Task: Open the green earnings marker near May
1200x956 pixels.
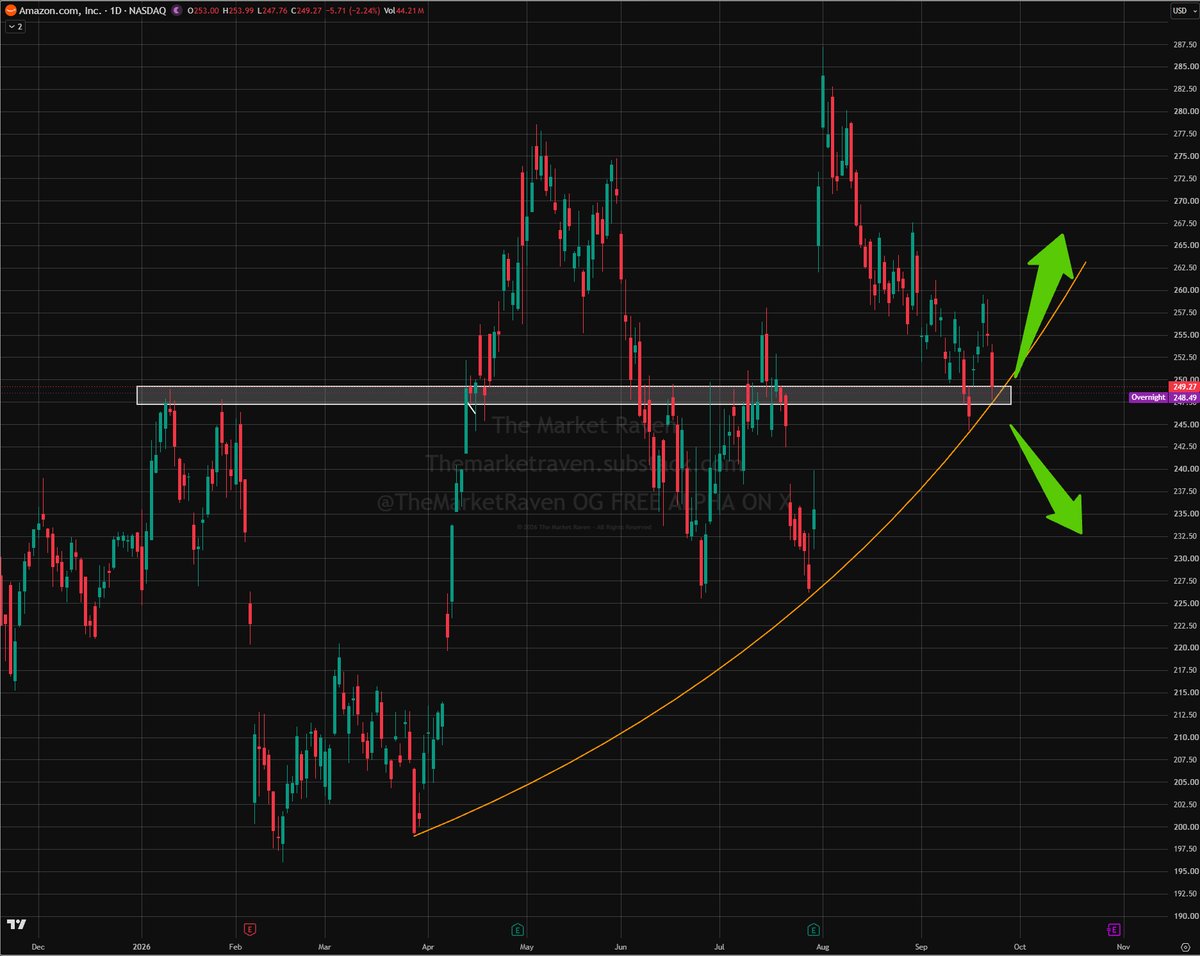Action: (518, 929)
